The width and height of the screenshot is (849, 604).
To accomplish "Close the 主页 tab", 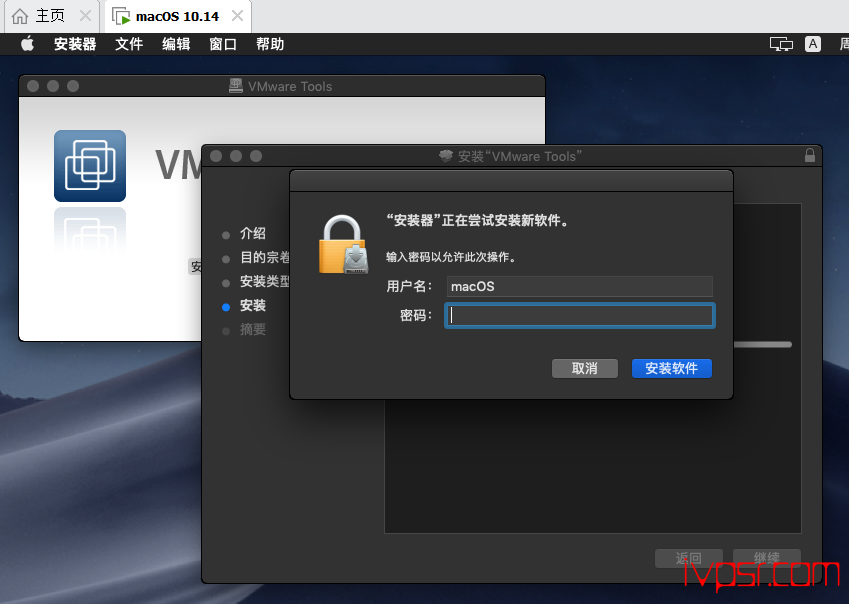I will (x=85, y=16).
